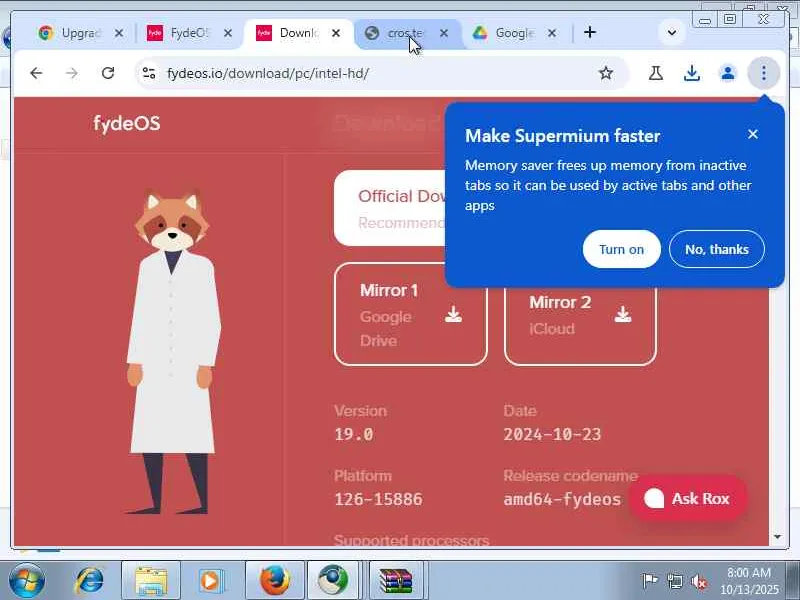
Task: Open Windows Media Player in taskbar
Action: pos(211,581)
